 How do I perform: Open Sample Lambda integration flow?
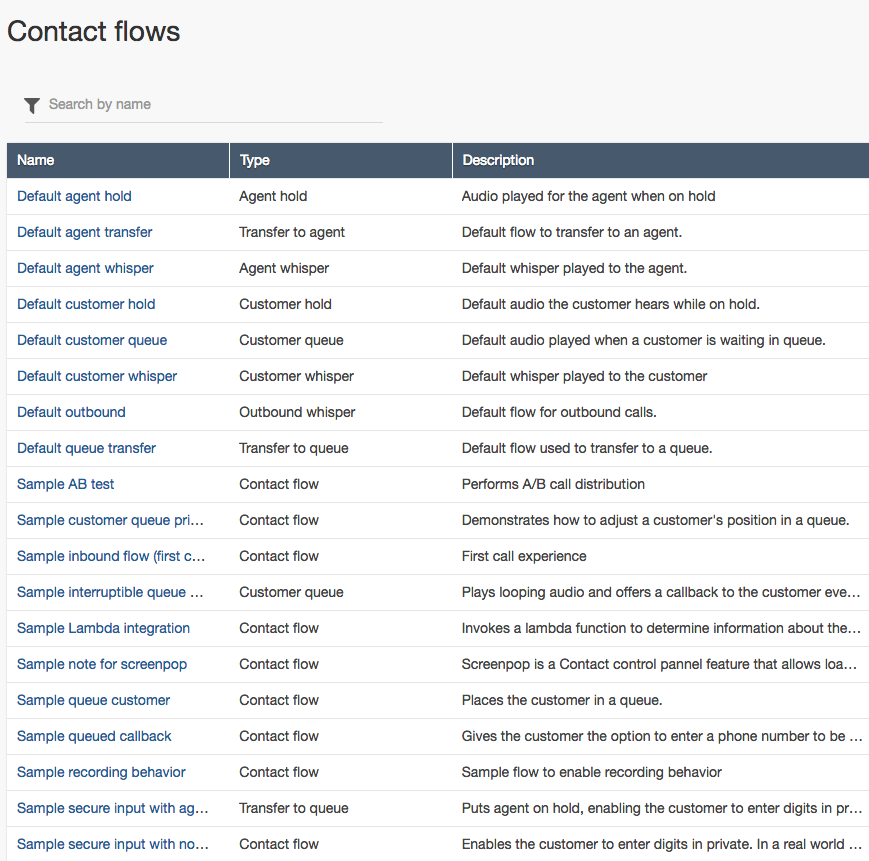103,628
